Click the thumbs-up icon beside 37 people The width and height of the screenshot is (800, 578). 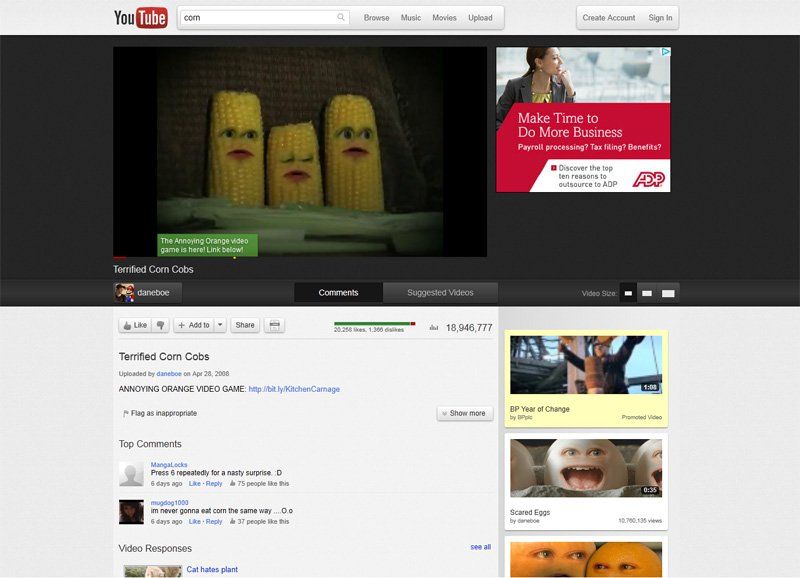pyautogui.click(x=232, y=521)
